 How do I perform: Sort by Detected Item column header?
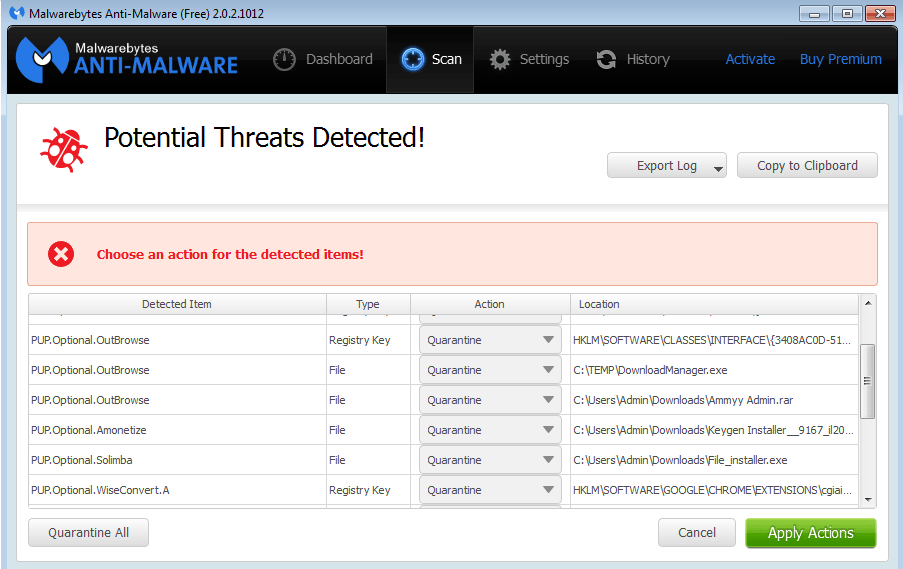tap(177, 304)
